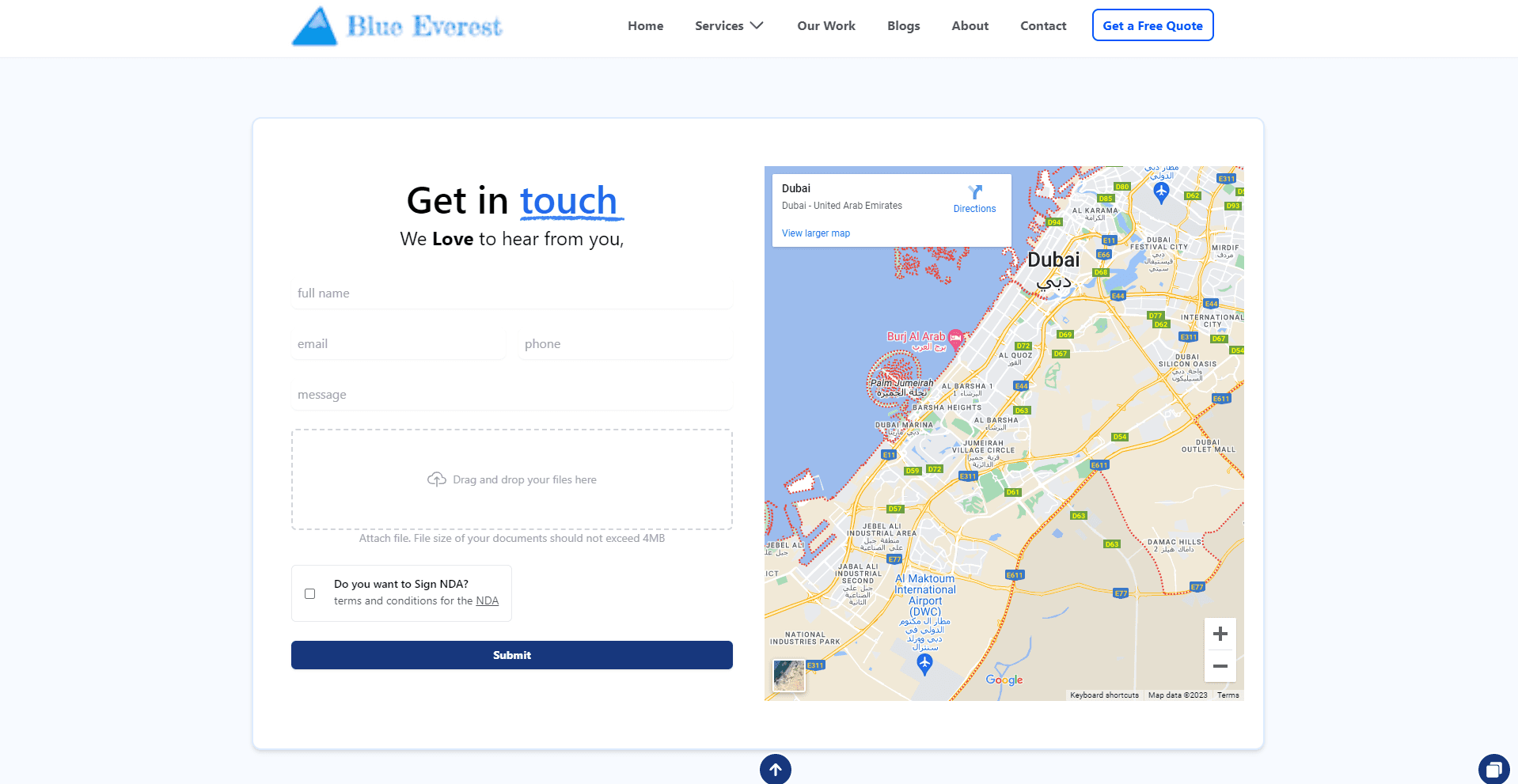Click Dubai Outlet Mall label
1518x784 pixels.
click(x=1209, y=446)
